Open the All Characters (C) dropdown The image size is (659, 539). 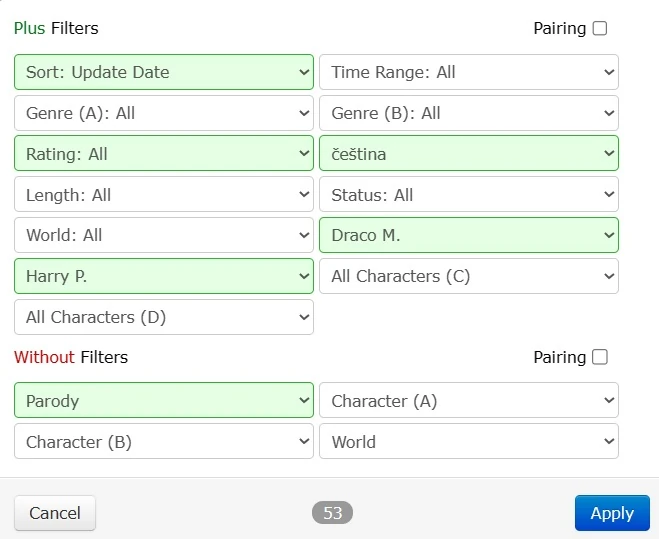coord(469,276)
